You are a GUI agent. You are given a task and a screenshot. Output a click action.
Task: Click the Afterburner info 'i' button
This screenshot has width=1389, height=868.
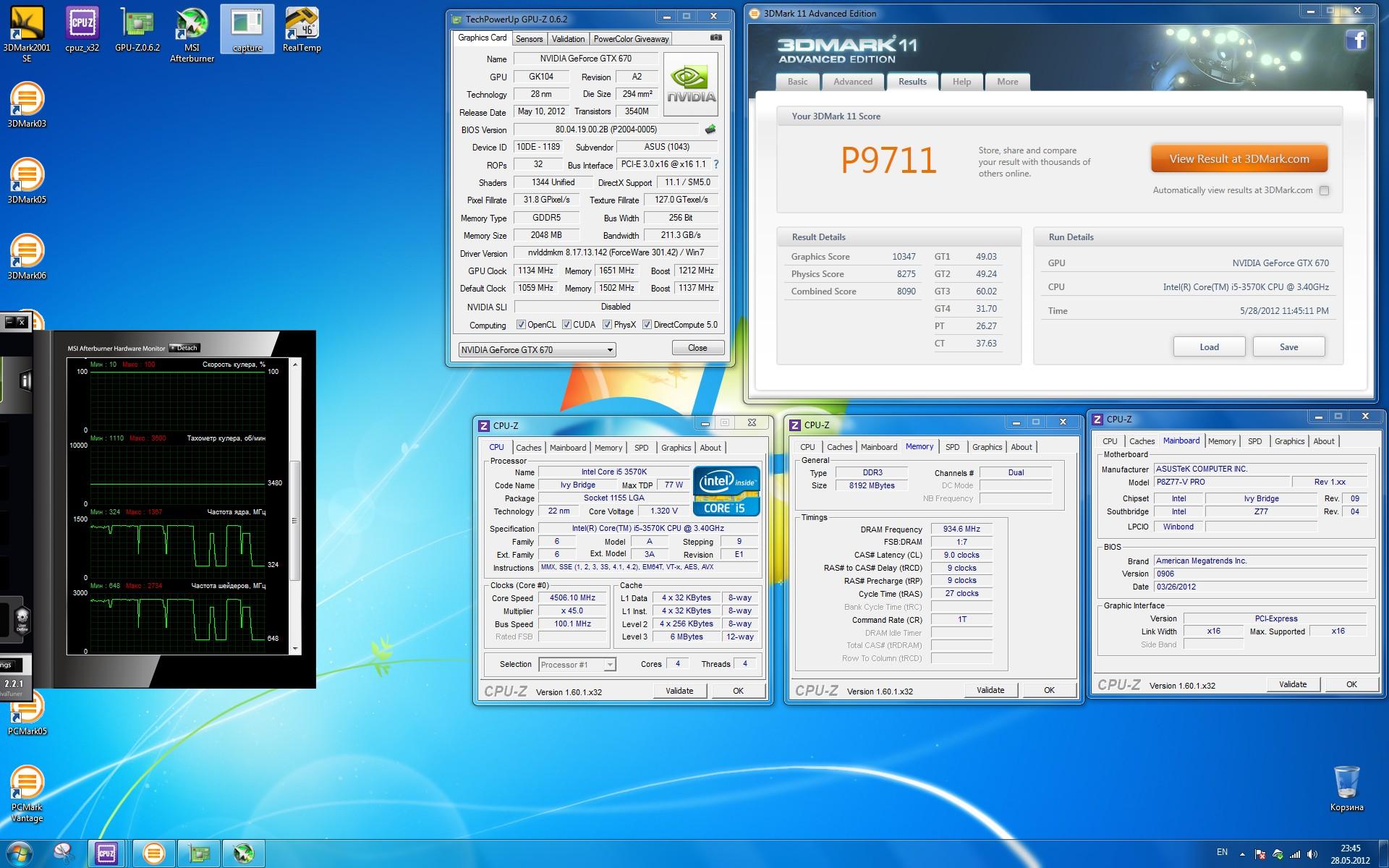pyautogui.click(x=25, y=380)
